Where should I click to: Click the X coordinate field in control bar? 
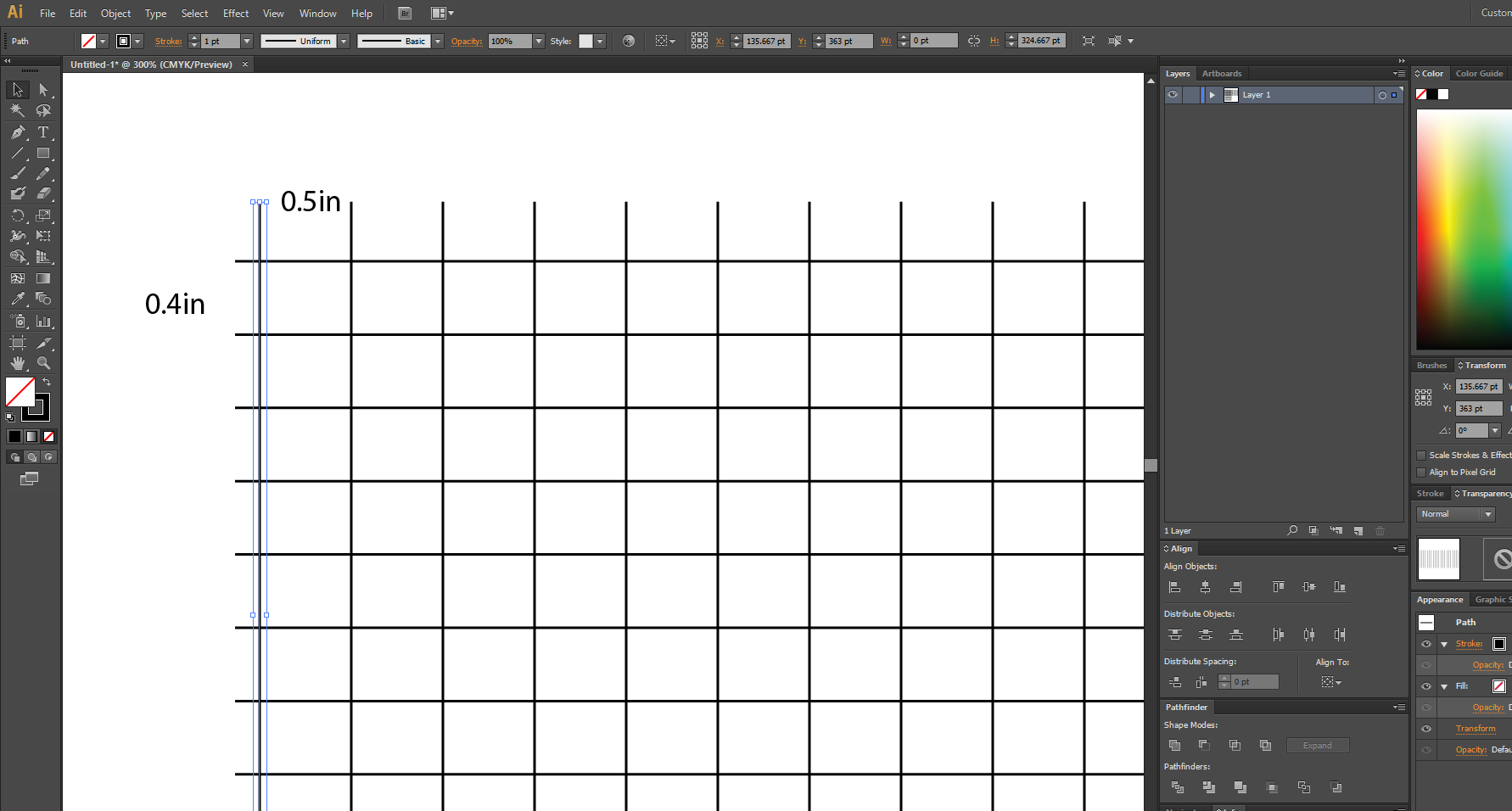tap(766, 42)
